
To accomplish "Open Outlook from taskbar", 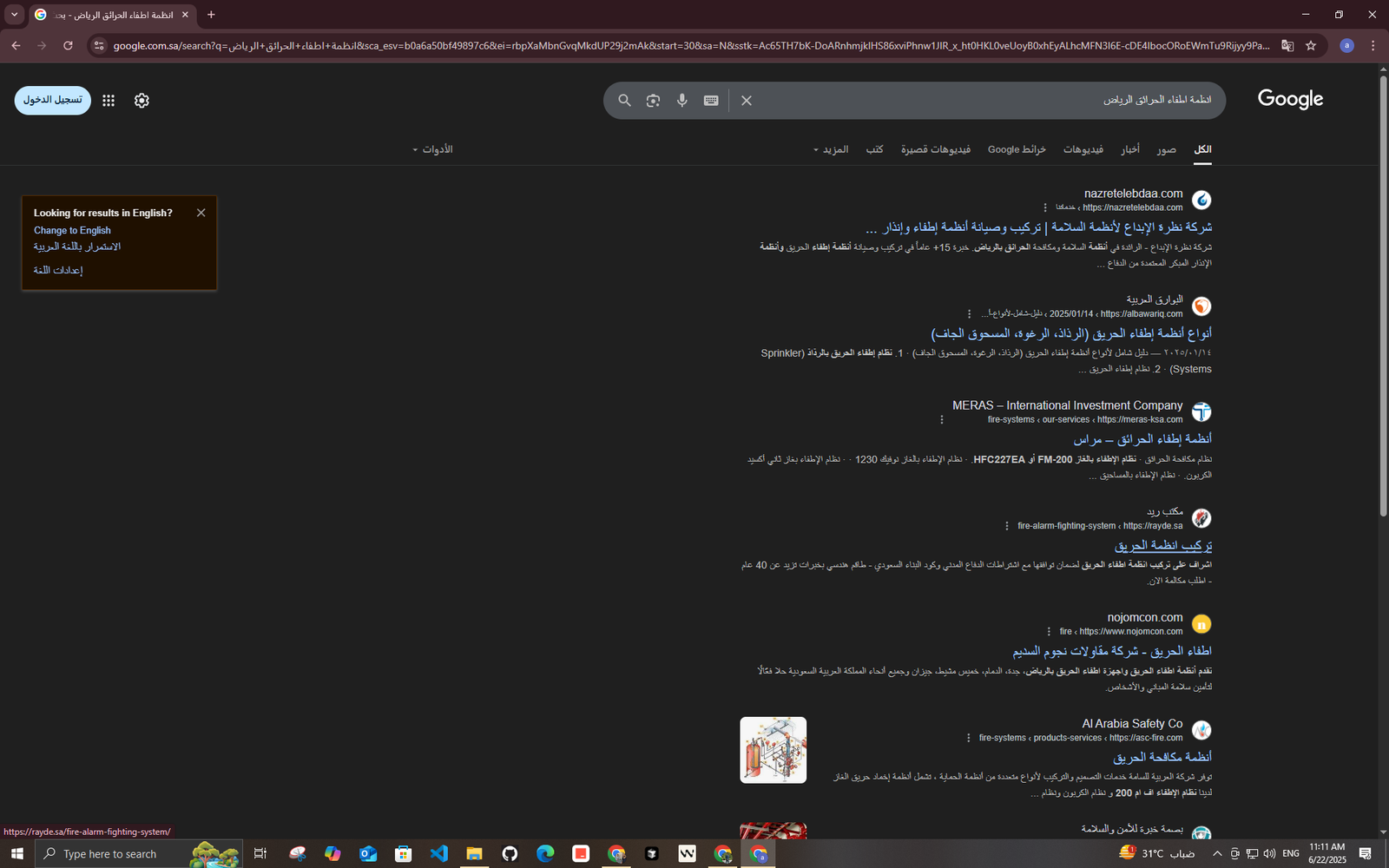I will [x=368, y=854].
